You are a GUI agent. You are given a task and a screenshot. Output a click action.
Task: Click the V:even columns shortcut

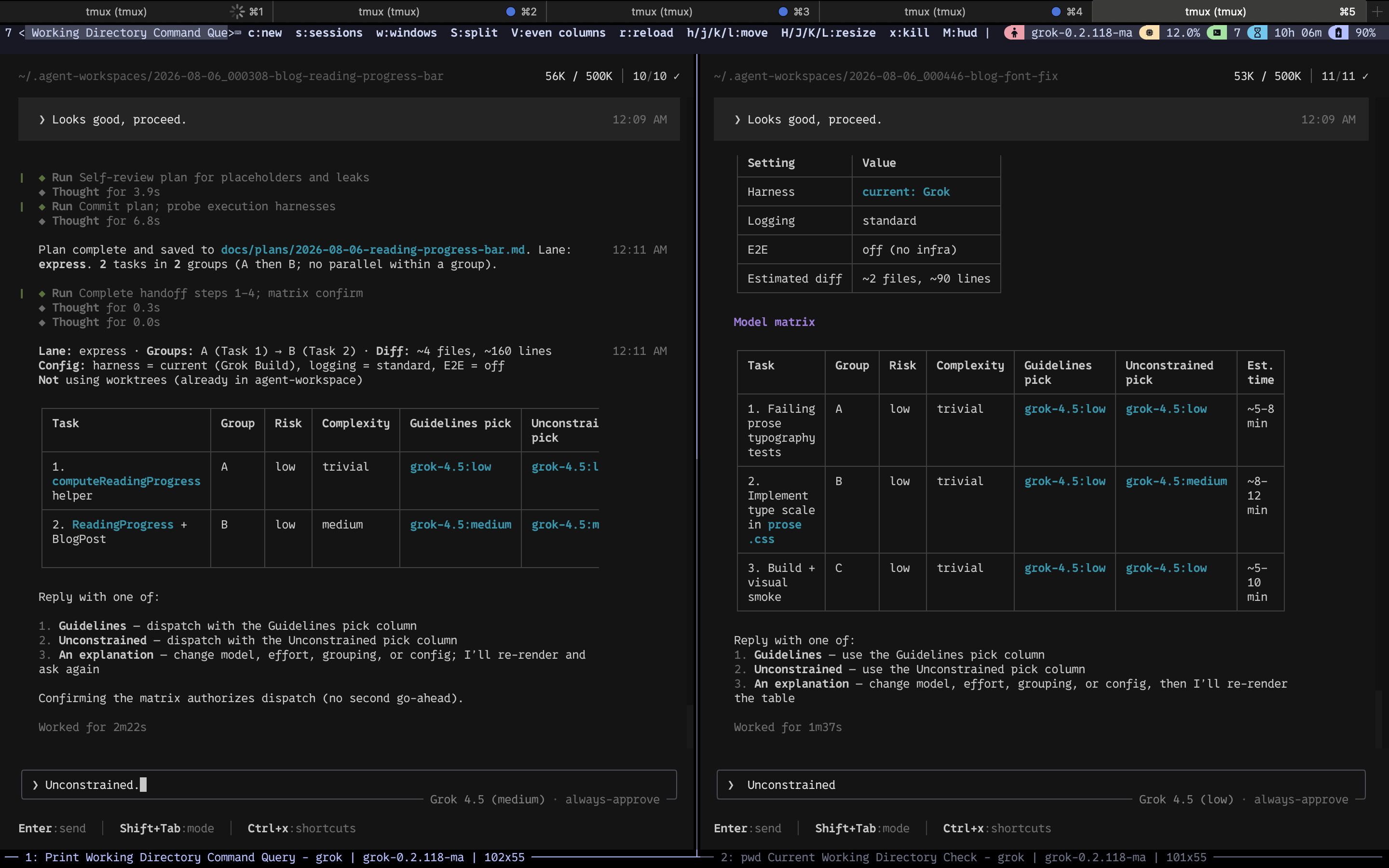pyautogui.click(x=558, y=33)
